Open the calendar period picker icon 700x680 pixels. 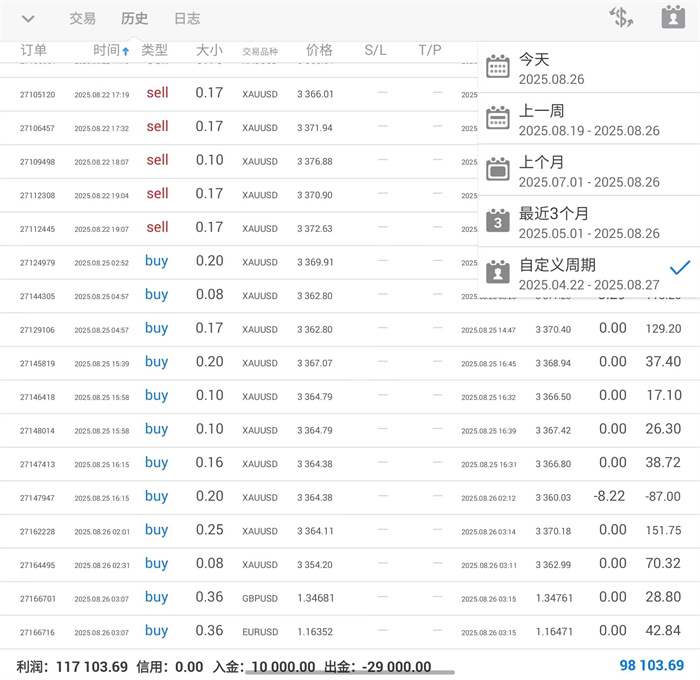tap(672, 18)
